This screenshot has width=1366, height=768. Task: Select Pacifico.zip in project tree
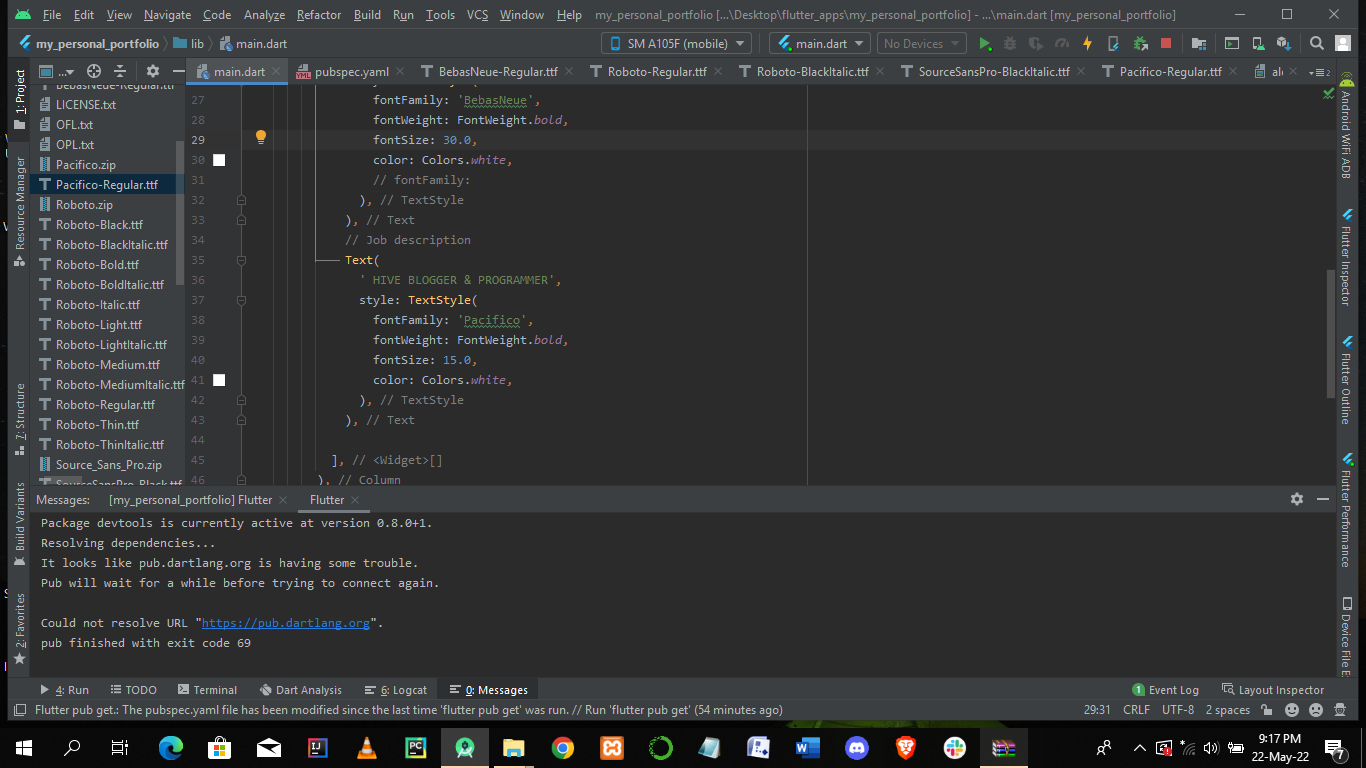[85, 165]
